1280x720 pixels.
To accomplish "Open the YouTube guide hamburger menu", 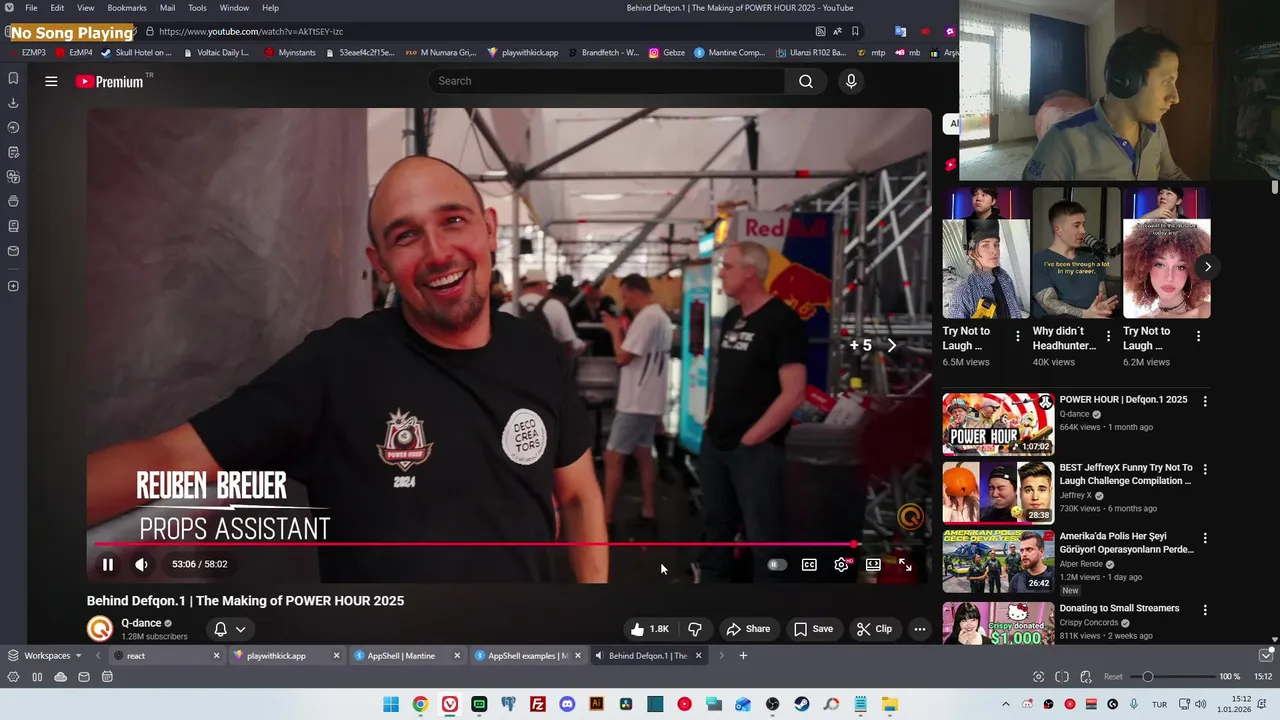I will tap(51, 81).
